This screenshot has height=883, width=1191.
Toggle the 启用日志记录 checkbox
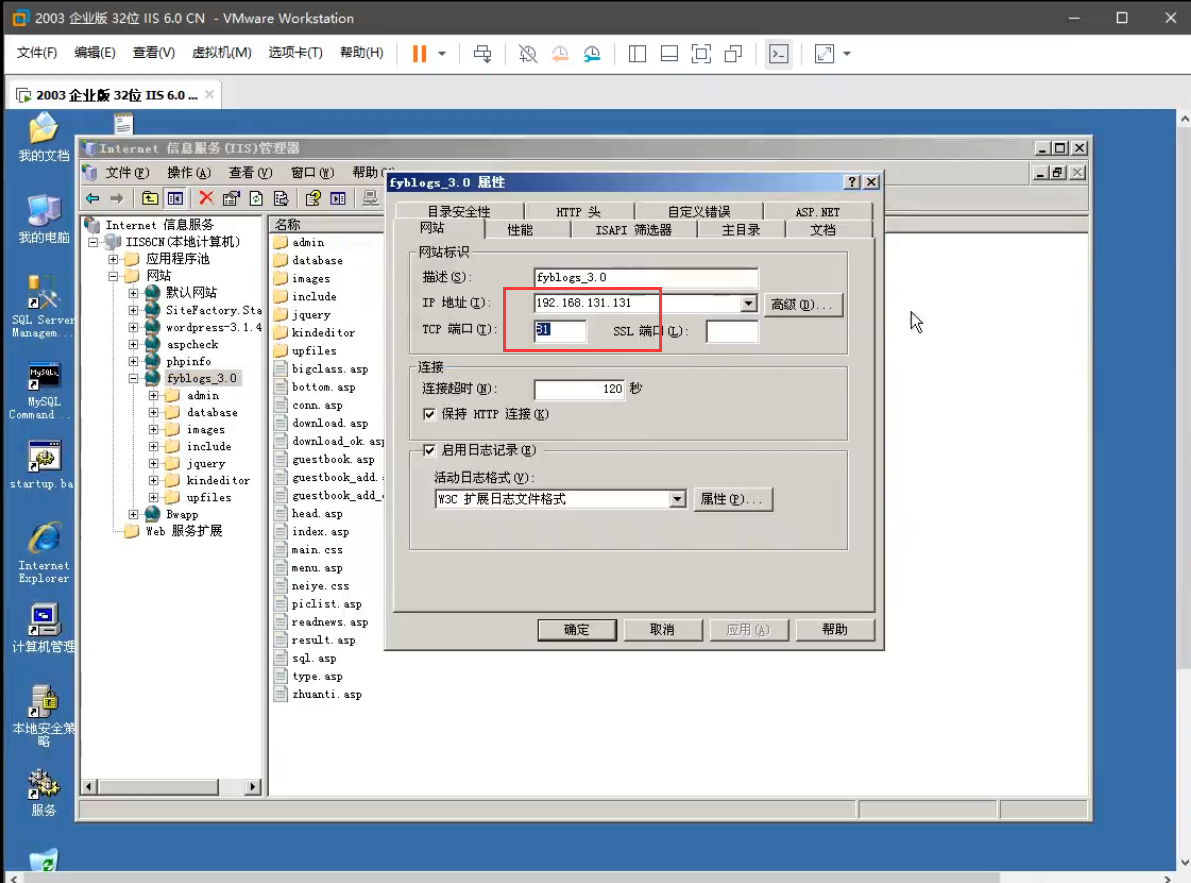pyautogui.click(x=430, y=450)
